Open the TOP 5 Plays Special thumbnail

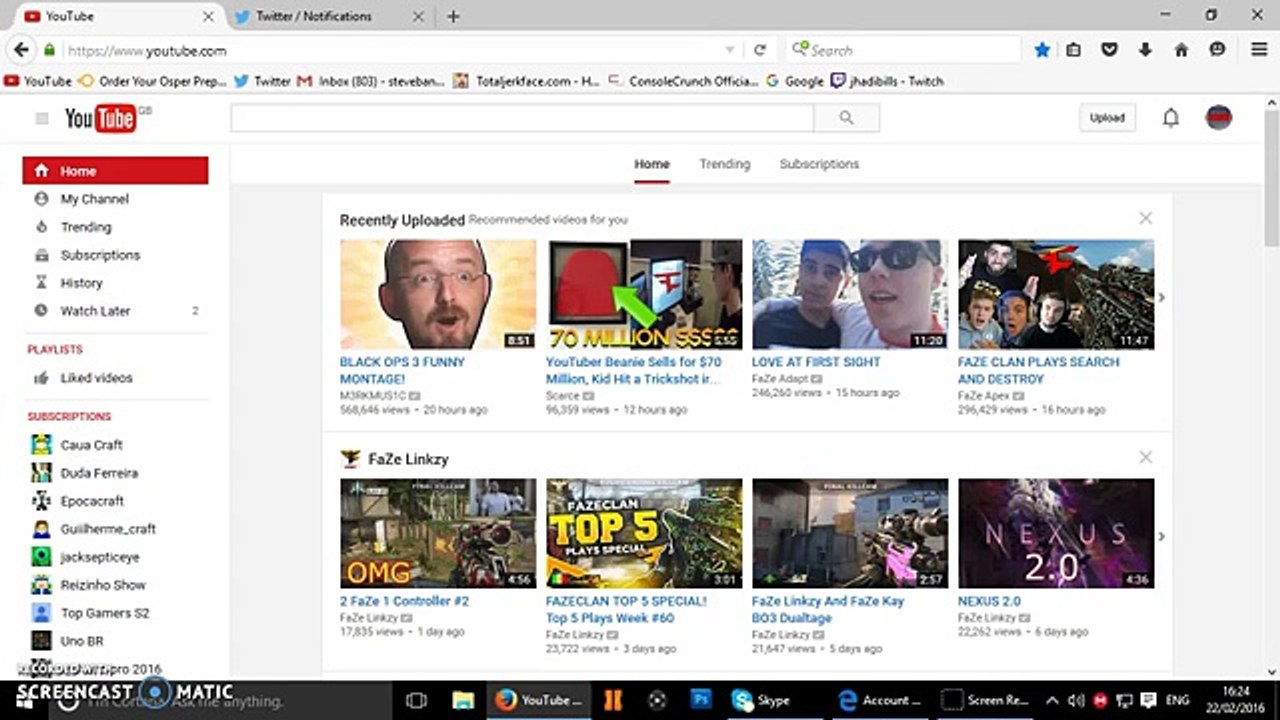pos(644,533)
